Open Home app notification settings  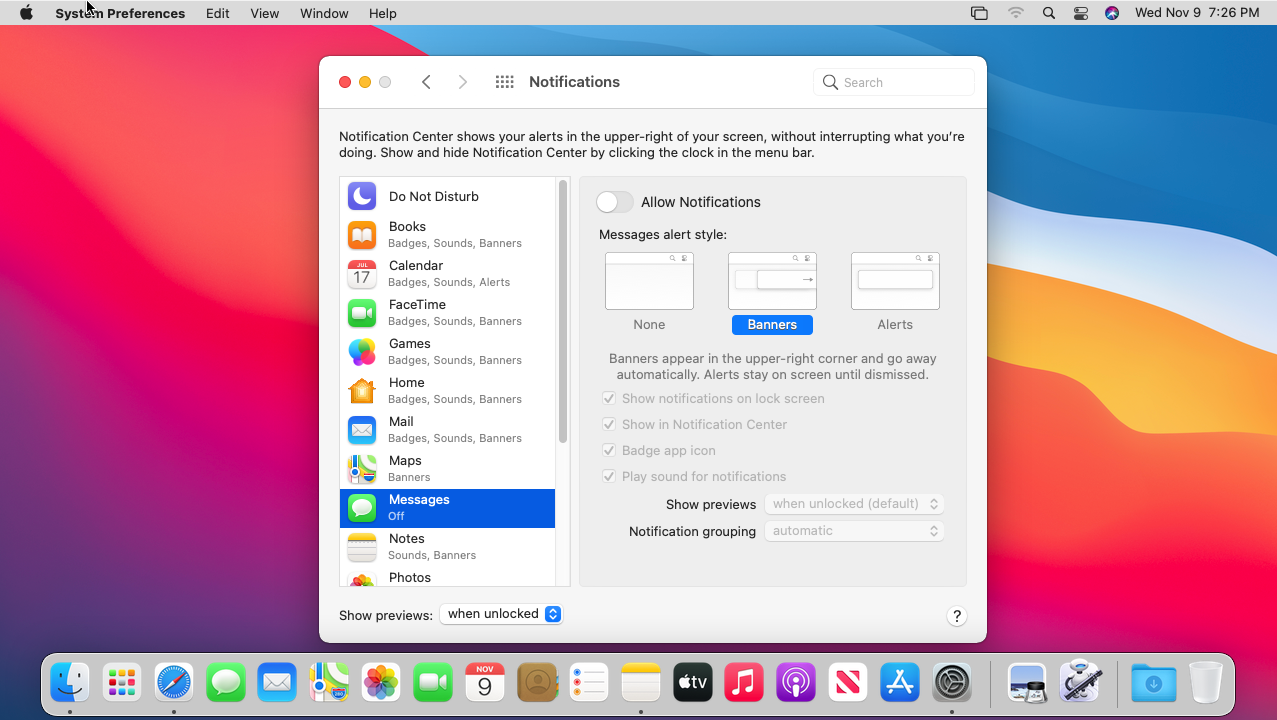click(x=447, y=391)
